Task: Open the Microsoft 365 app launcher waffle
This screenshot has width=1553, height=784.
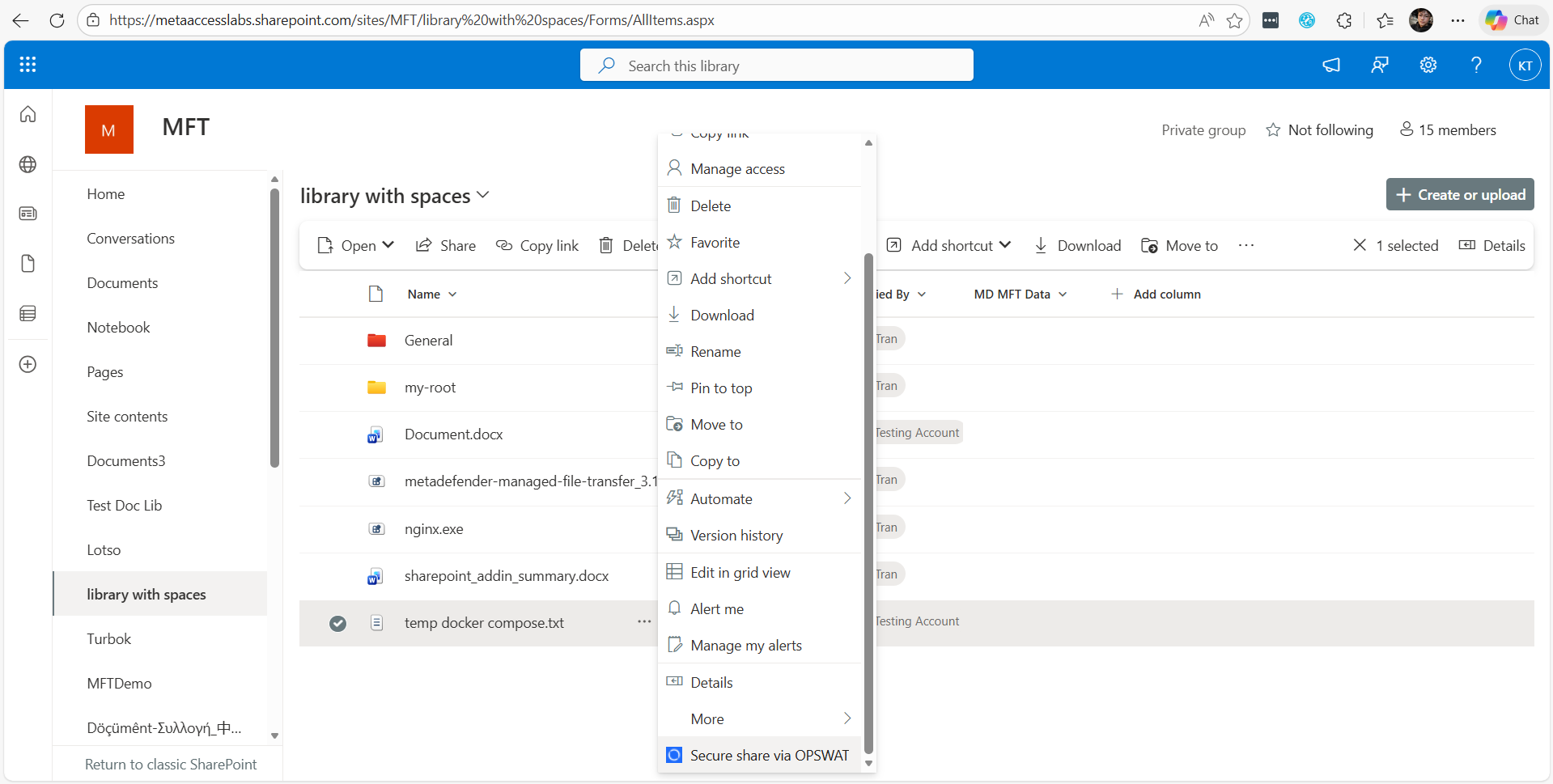Action: [27, 65]
